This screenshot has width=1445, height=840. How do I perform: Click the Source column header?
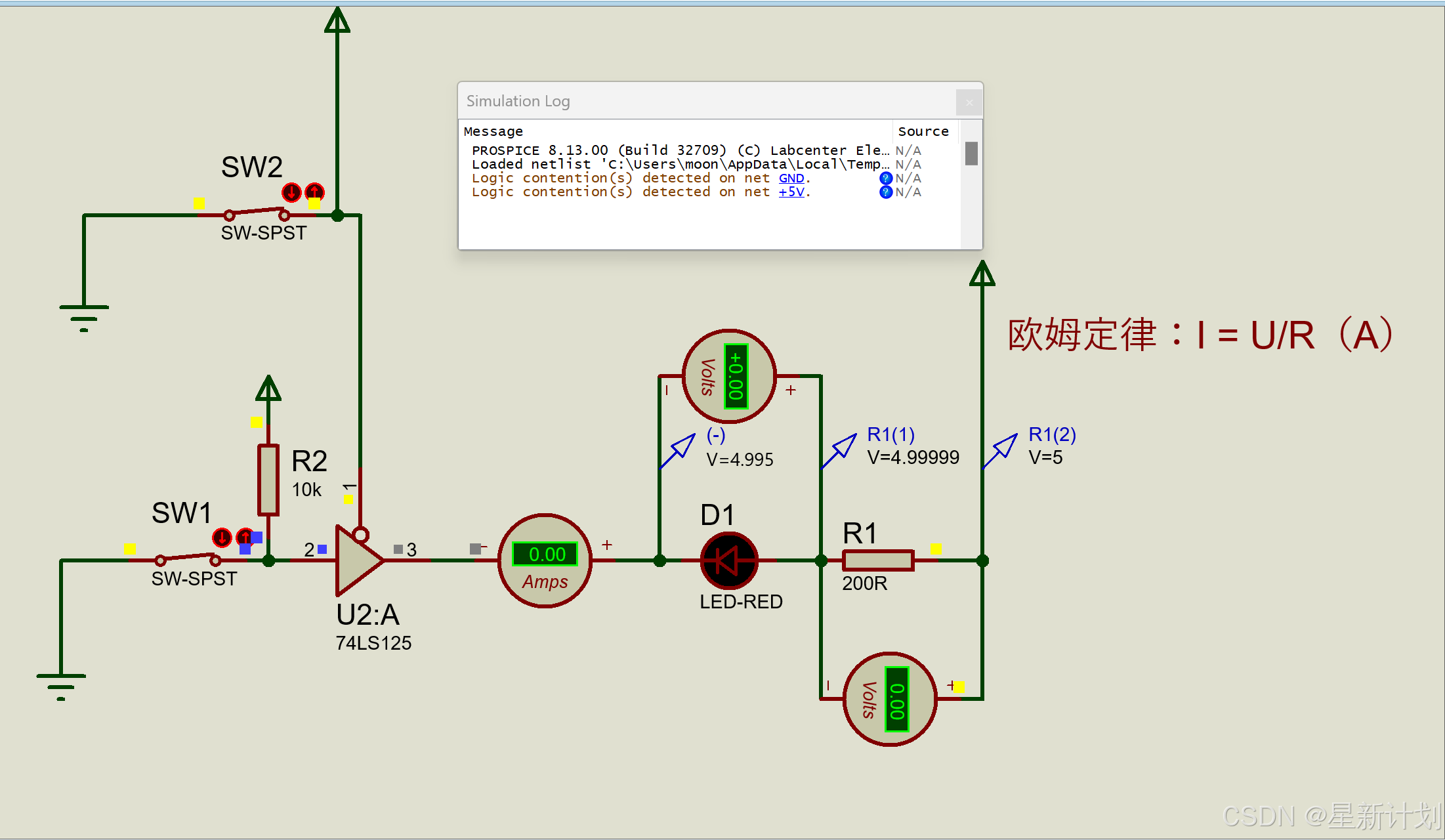pos(923,131)
